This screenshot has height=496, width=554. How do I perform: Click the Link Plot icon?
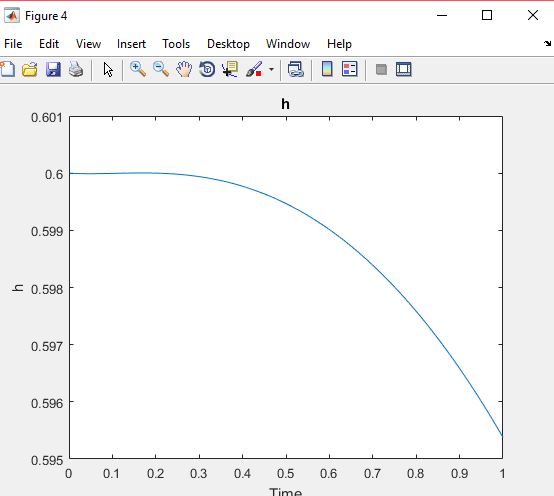[296, 69]
